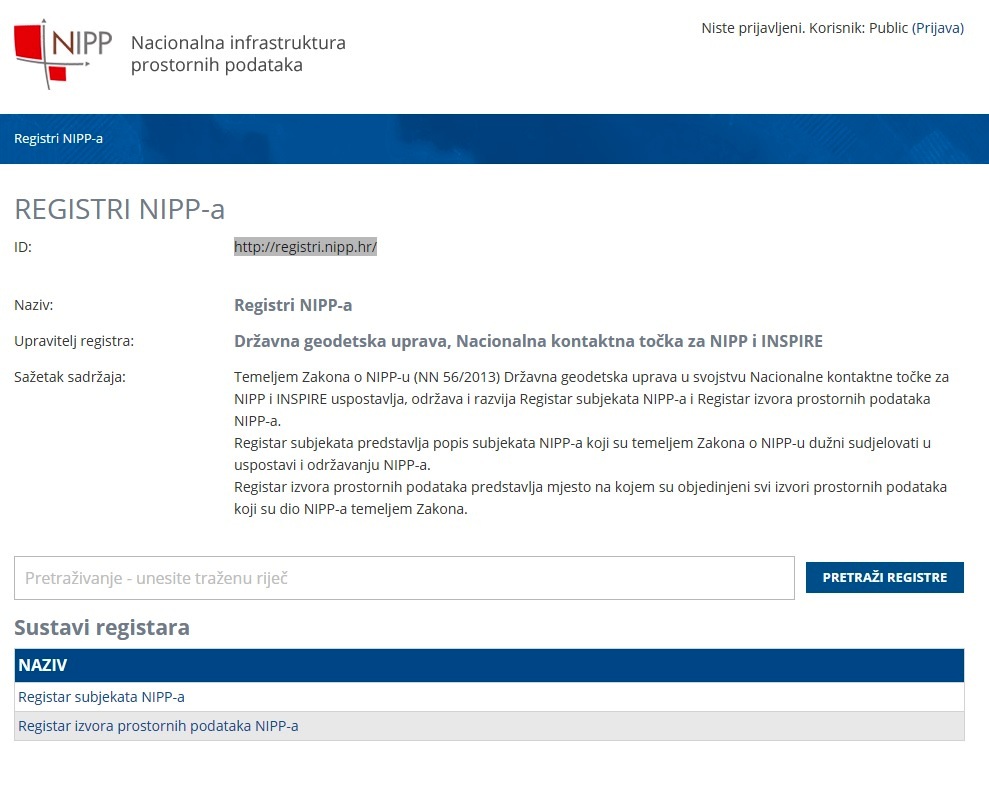Open the Prijava login link
Viewport: 989px width, 786px height.
938,28
